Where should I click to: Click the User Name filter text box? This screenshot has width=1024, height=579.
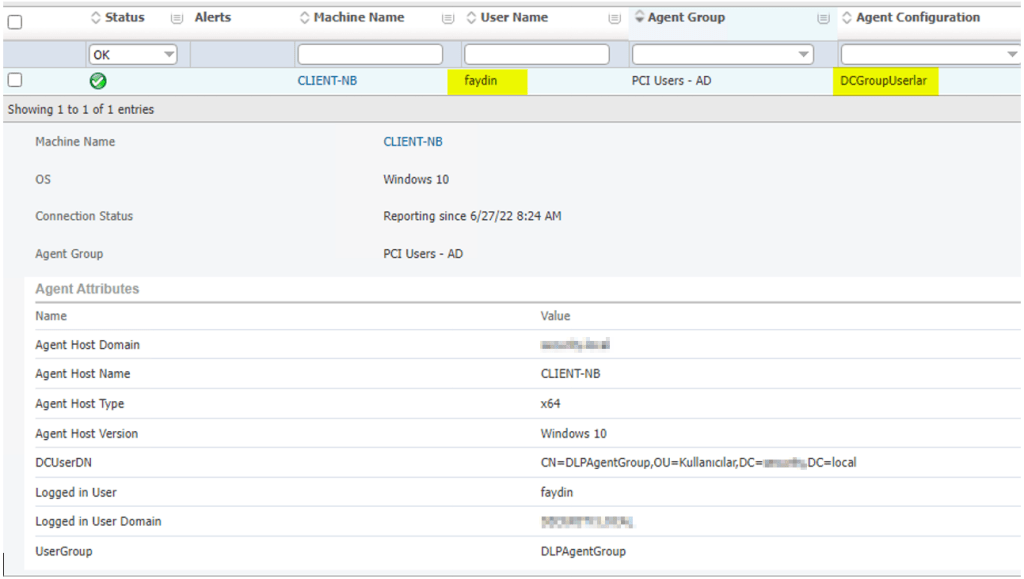(x=536, y=55)
